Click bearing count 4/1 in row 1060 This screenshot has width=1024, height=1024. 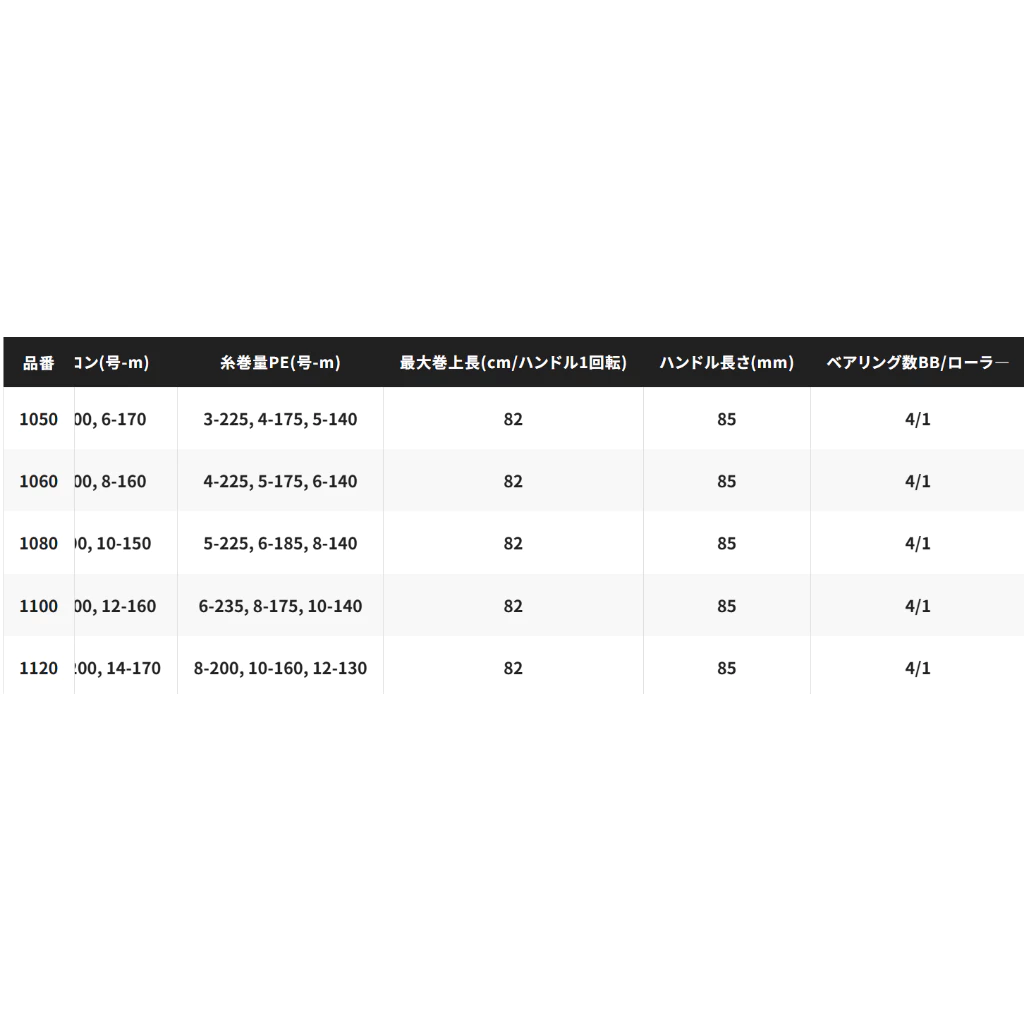point(917,481)
